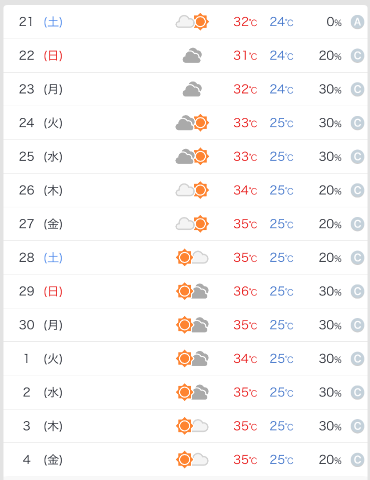Click the reliability C badge on day 3
The width and height of the screenshot is (370, 480).
(x=357, y=426)
